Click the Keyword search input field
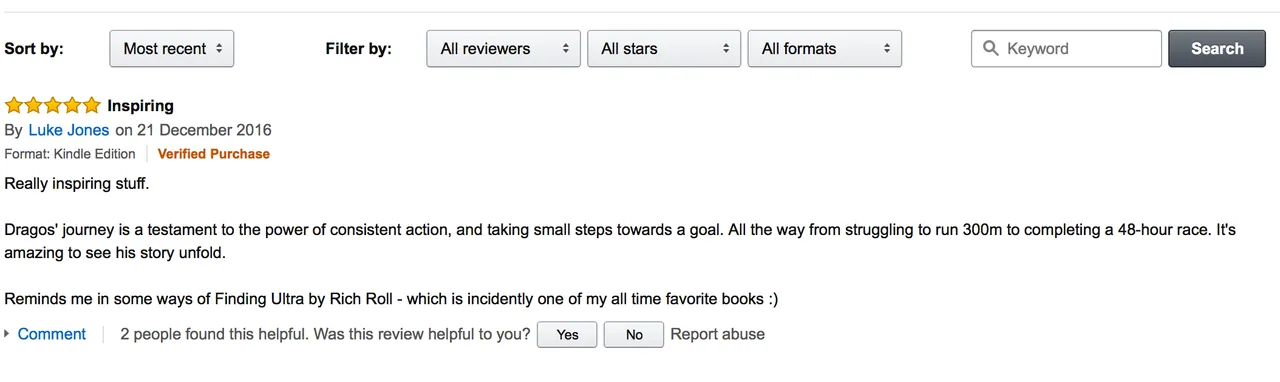Image resolution: width=1280 pixels, height=382 pixels. coord(1066,48)
